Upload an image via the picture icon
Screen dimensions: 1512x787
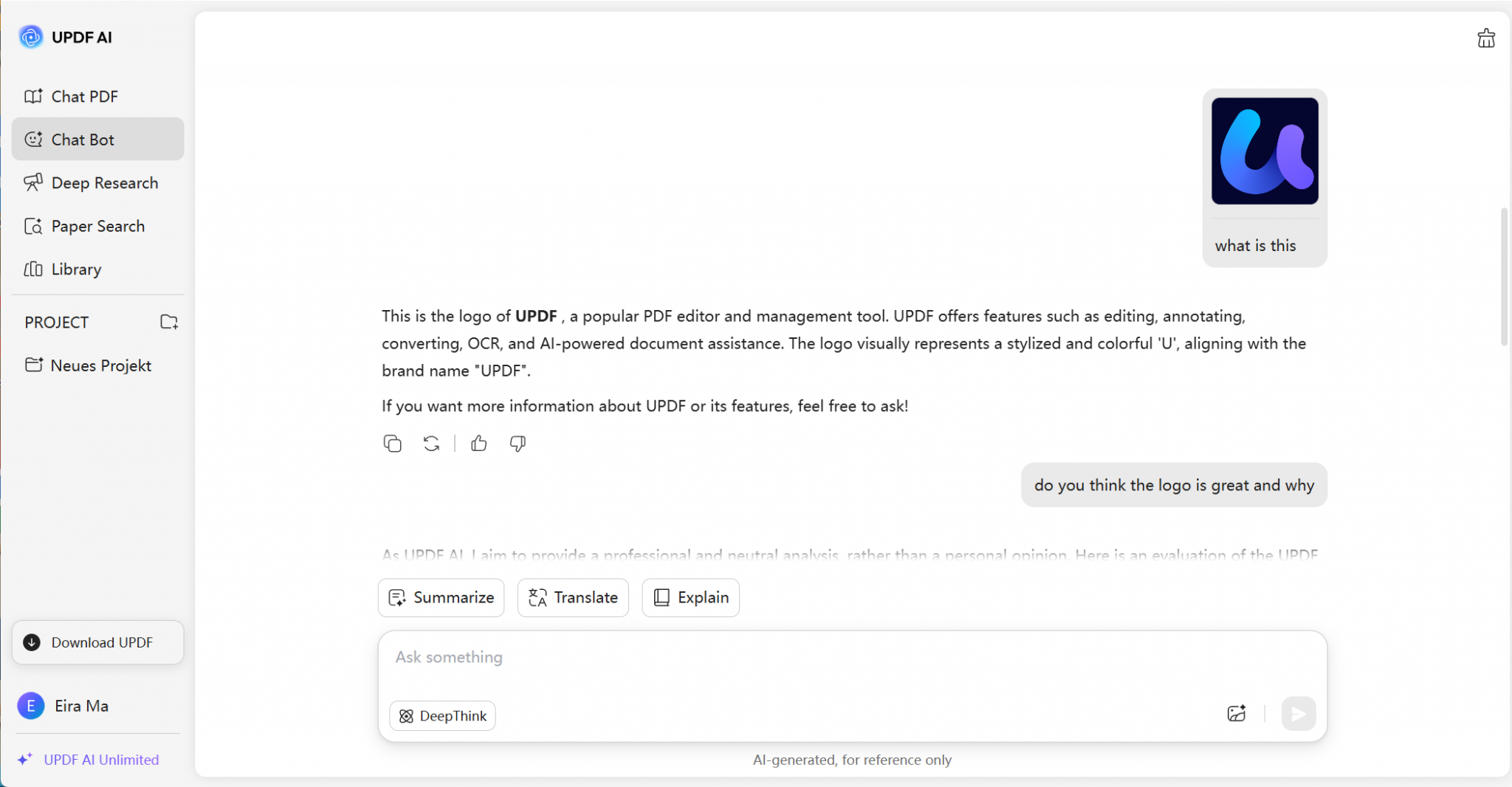point(1237,713)
